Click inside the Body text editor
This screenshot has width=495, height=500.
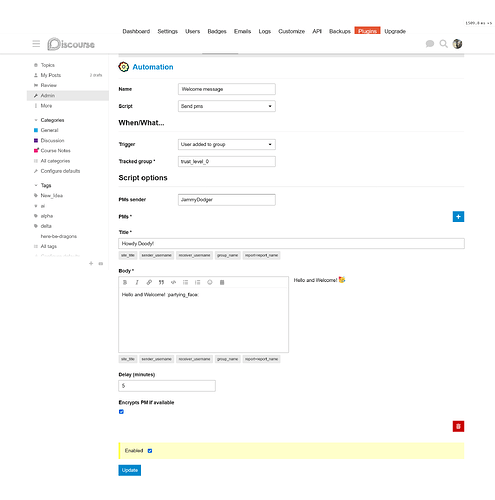click(204, 320)
